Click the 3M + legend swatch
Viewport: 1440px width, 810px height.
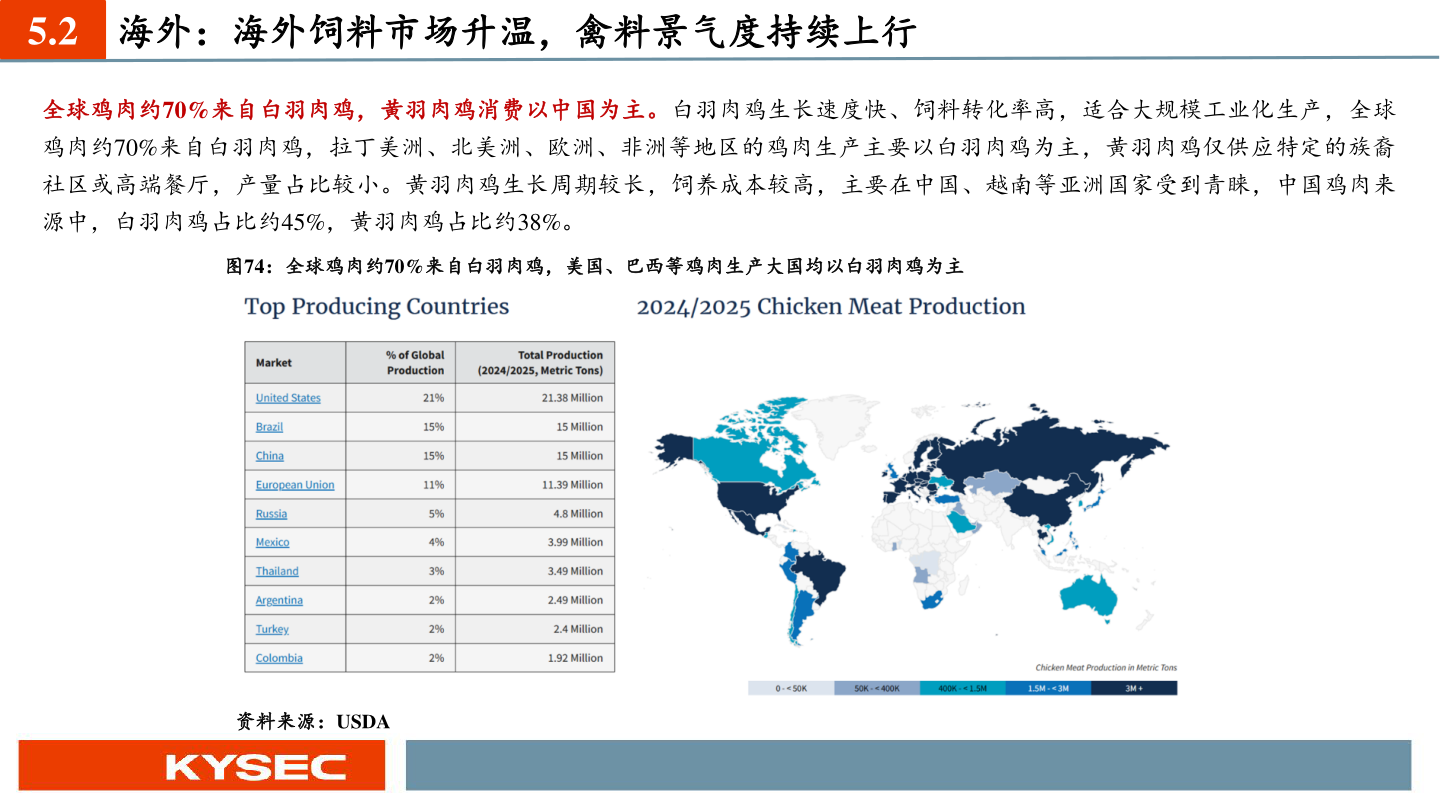tap(1135, 688)
